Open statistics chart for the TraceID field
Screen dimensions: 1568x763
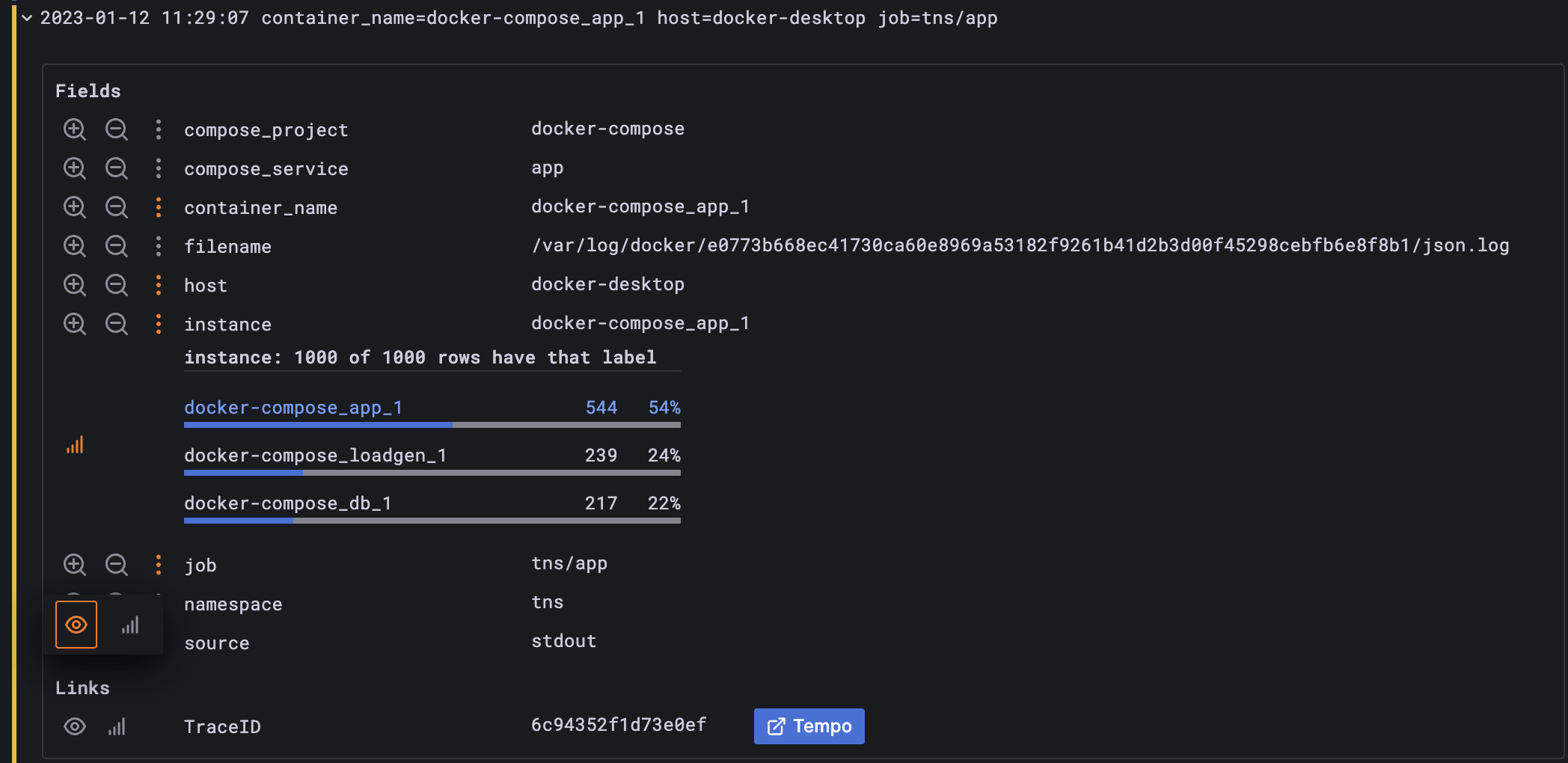point(117,726)
